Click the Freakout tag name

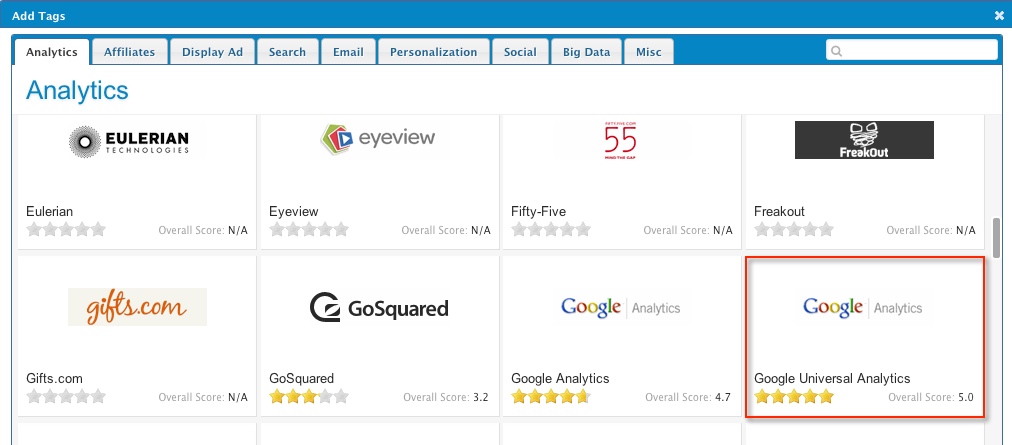pos(779,211)
